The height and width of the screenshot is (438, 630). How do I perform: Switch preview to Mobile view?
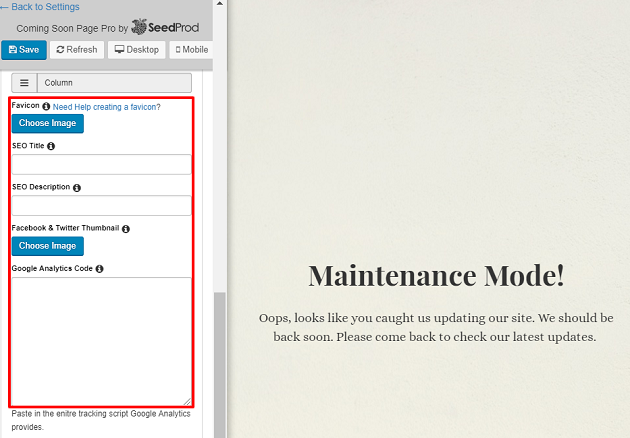coord(192,50)
